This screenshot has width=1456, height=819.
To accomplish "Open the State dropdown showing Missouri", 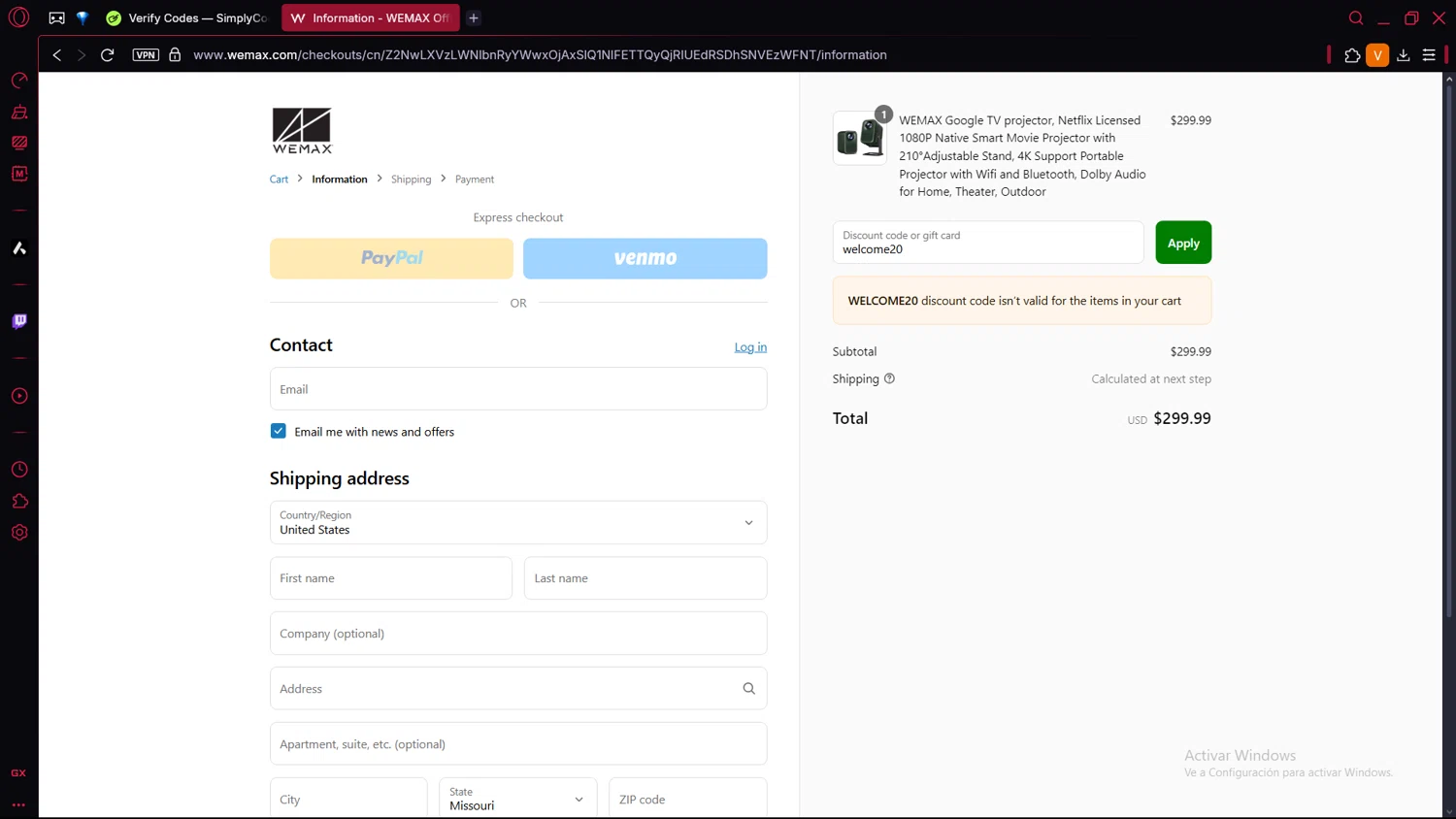I will pos(517,799).
